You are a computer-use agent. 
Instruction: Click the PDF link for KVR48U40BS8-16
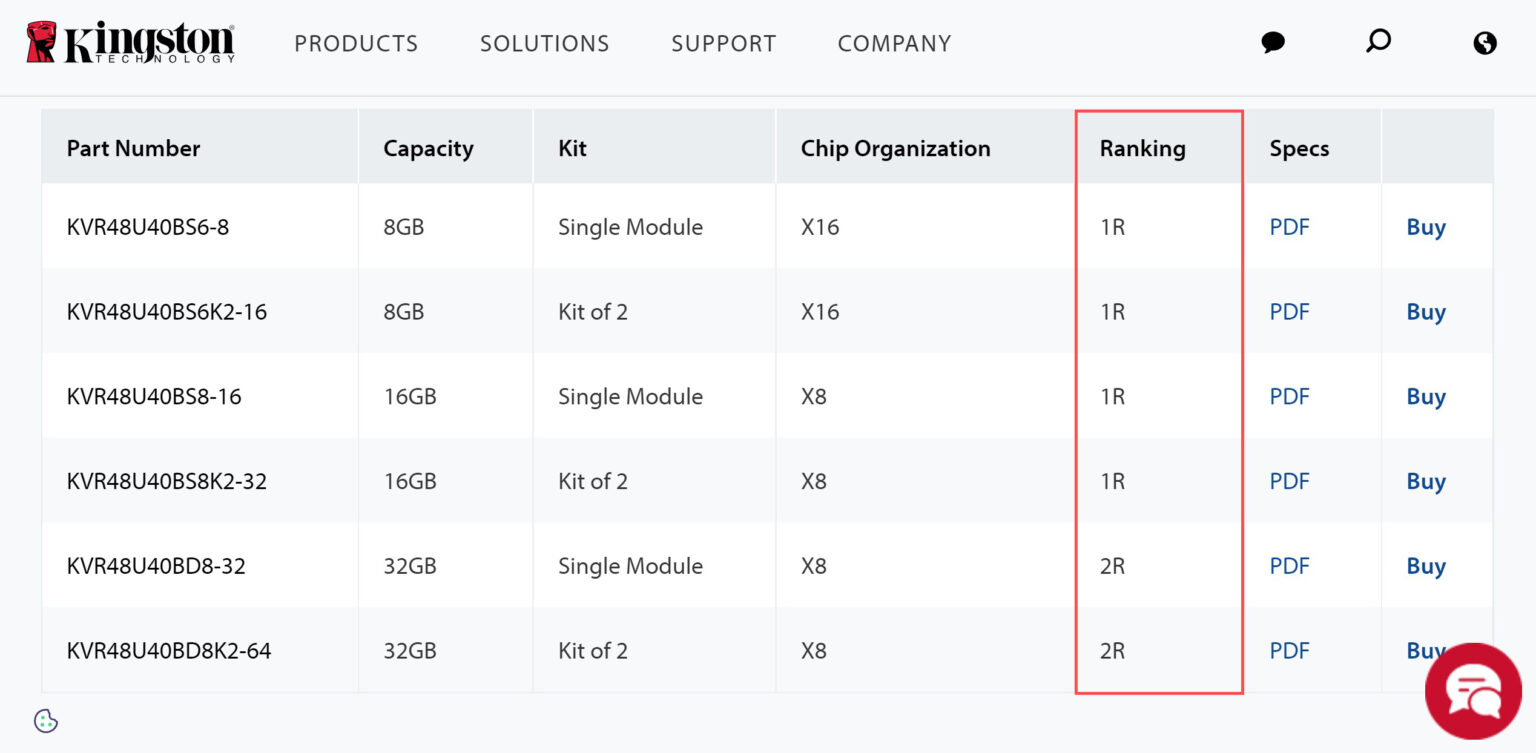(1289, 396)
